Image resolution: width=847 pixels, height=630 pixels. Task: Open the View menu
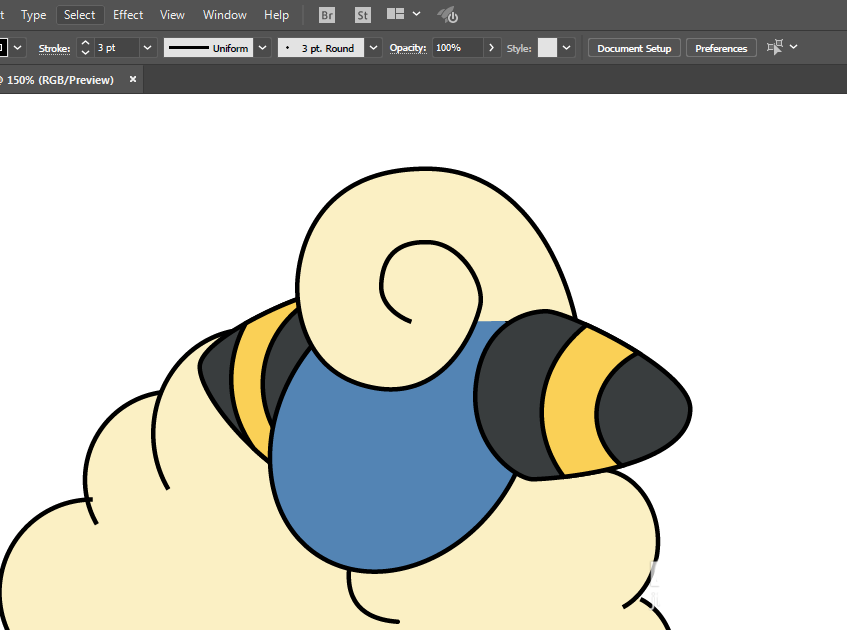click(x=172, y=15)
